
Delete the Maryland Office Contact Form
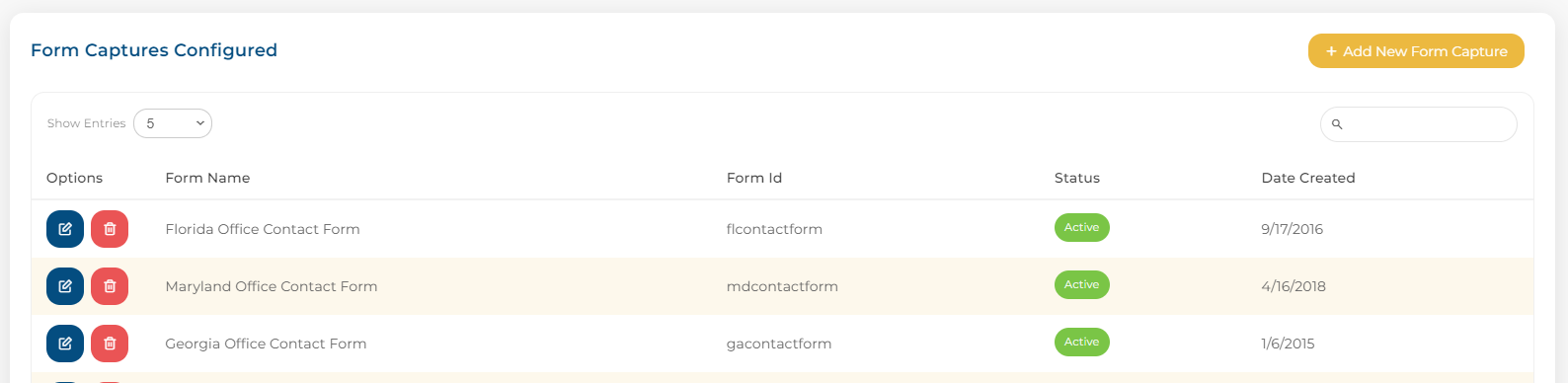[110, 286]
